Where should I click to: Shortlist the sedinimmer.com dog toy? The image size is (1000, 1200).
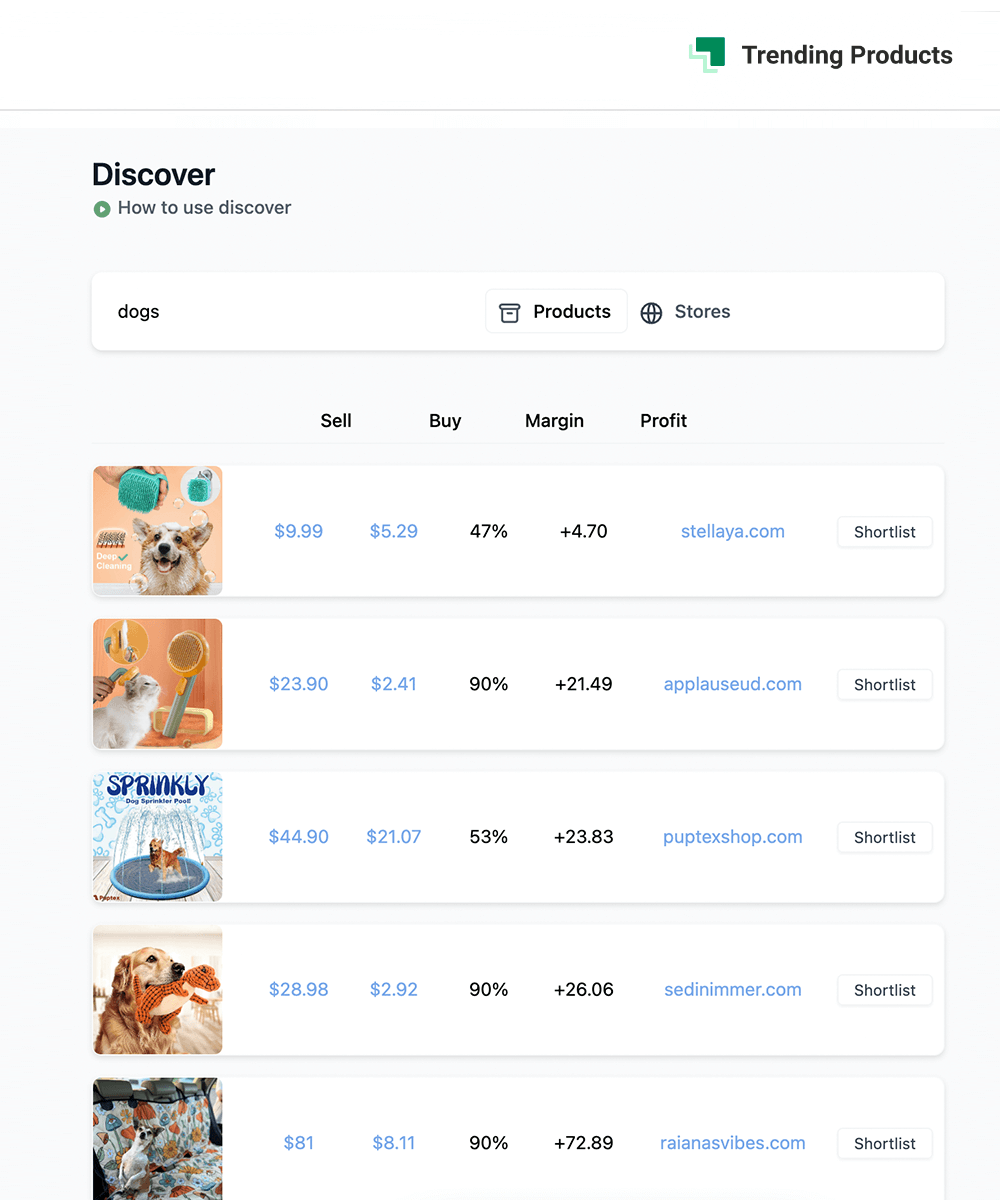884,990
